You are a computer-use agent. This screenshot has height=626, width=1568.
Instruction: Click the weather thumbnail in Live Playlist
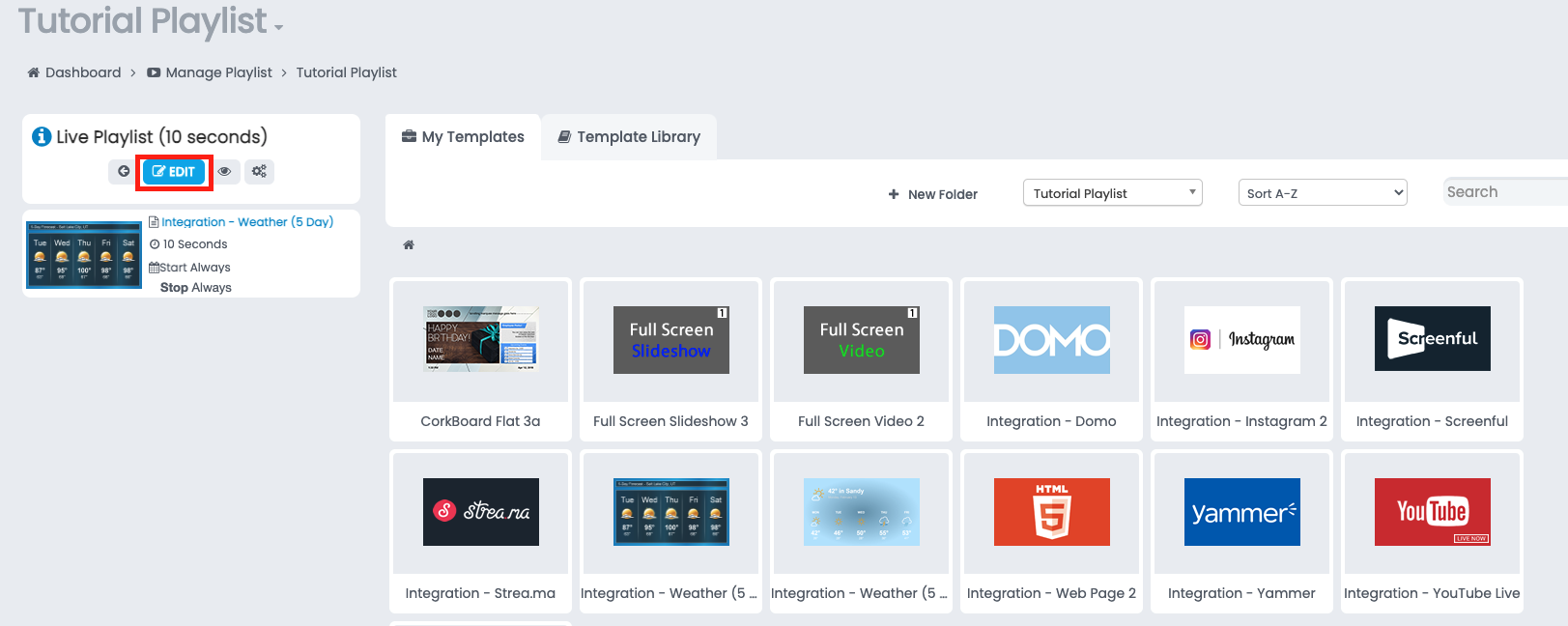[84, 255]
